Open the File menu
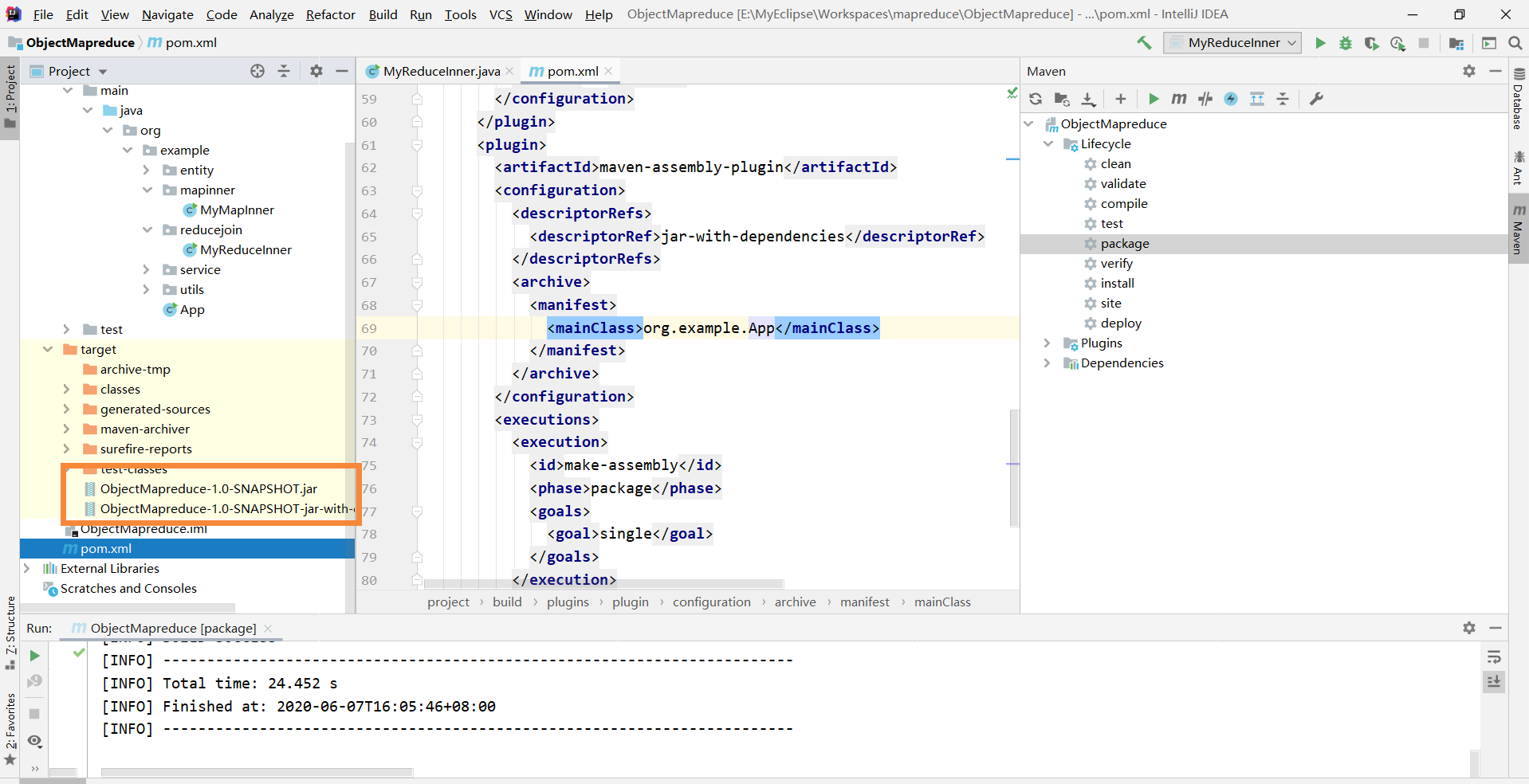Image resolution: width=1529 pixels, height=784 pixels. tap(43, 14)
